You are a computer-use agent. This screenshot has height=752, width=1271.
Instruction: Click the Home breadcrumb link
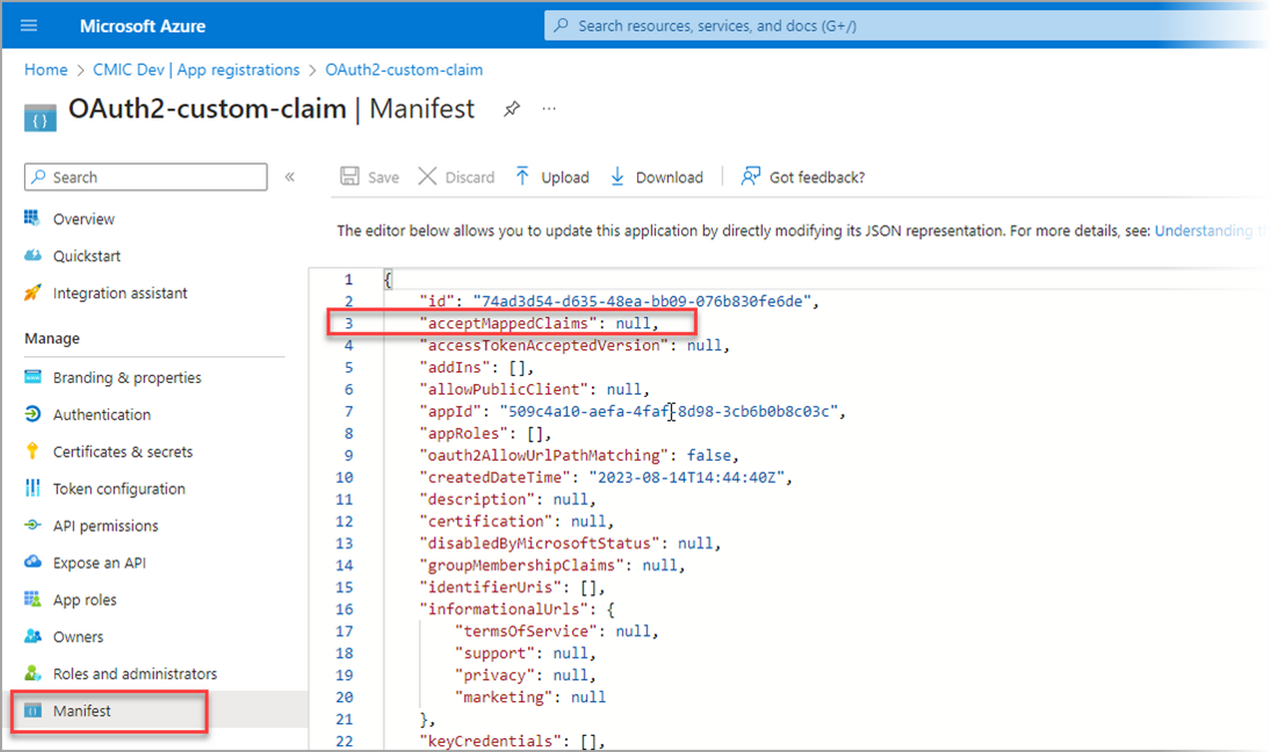click(x=46, y=70)
